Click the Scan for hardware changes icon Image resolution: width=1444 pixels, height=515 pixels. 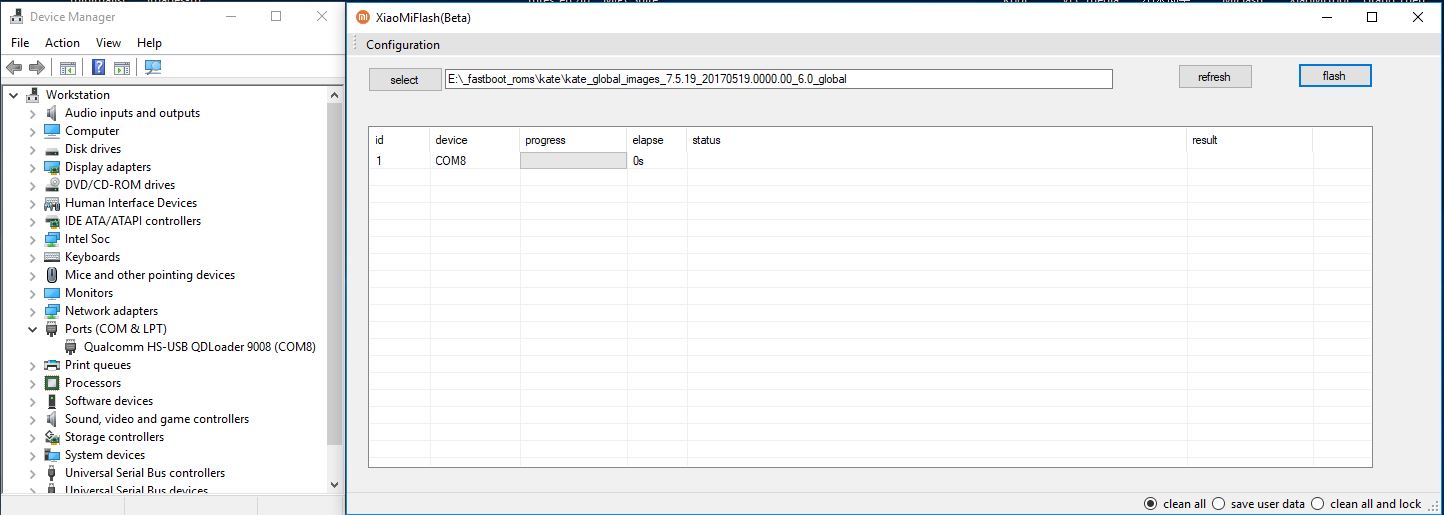coord(153,68)
